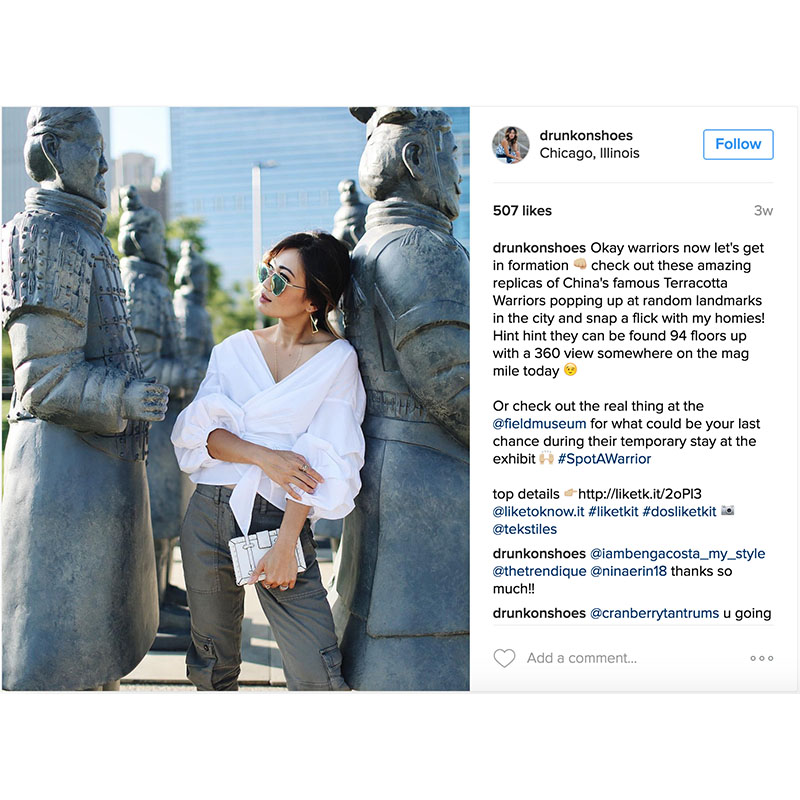The width and height of the screenshot is (800, 800).
Task: Open the three-dot more options menu
Action: click(x=761, y=658)
